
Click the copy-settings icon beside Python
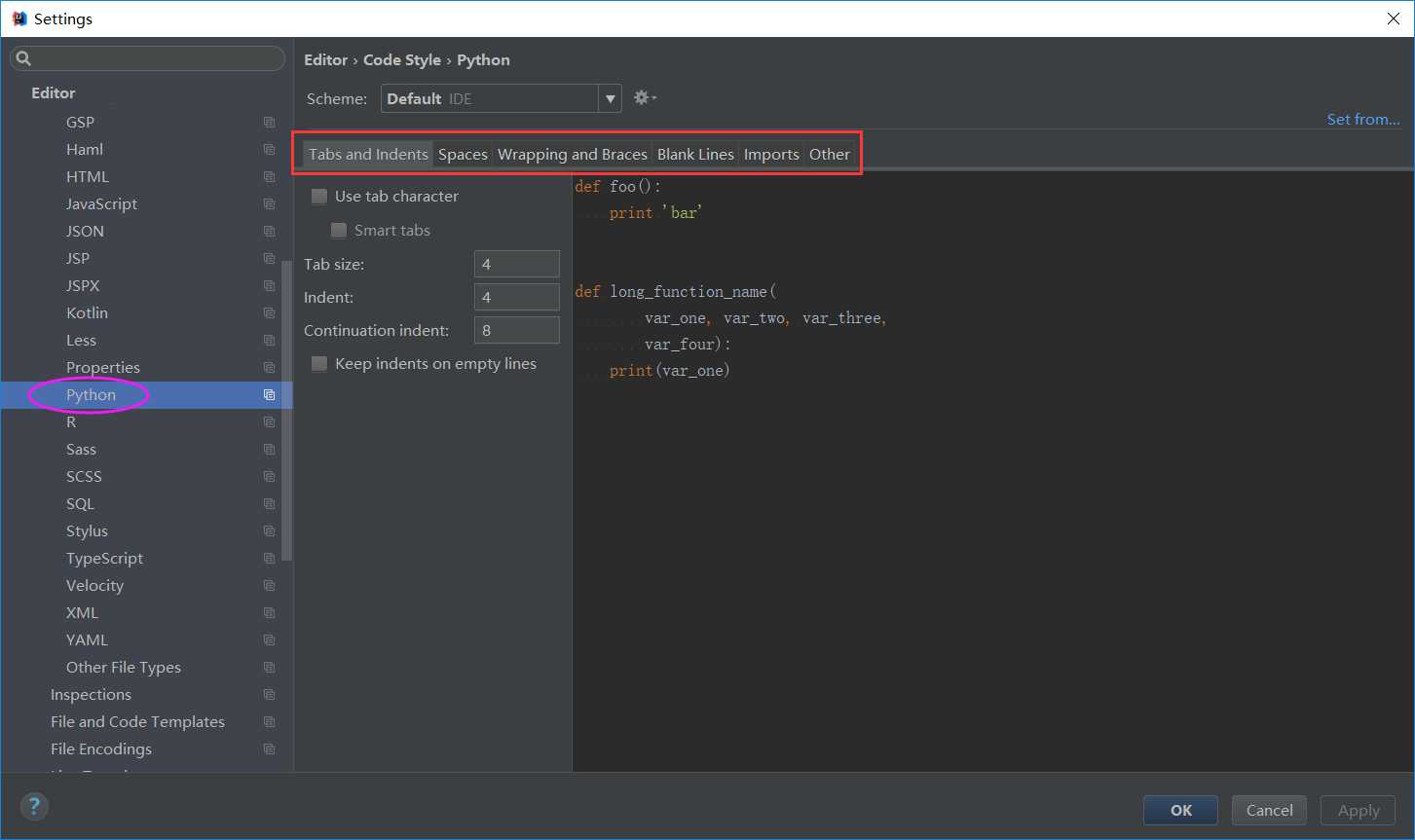pos(269,395)
